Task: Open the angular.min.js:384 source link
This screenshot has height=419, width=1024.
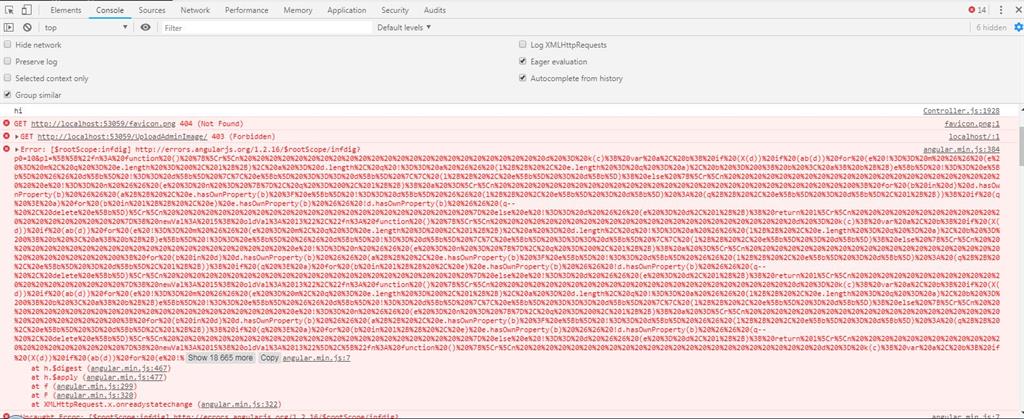Action: click(x=961, y=149)
